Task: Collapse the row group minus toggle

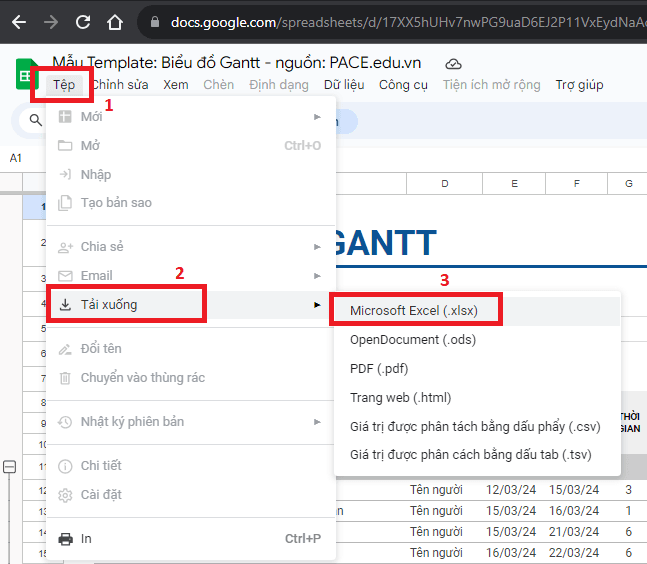Action: (x=10, y=467)
